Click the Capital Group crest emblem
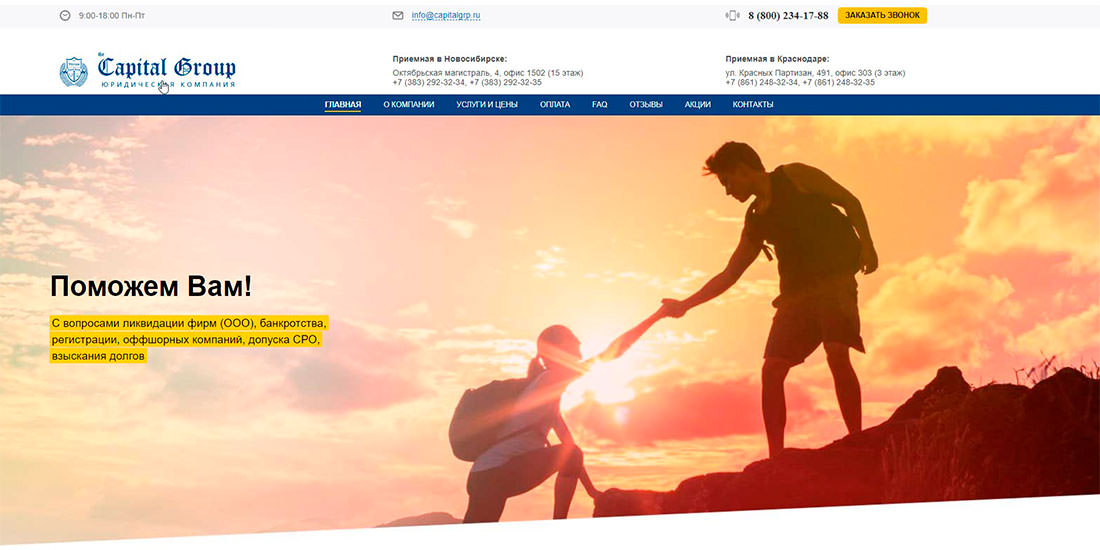 [74, 71]
